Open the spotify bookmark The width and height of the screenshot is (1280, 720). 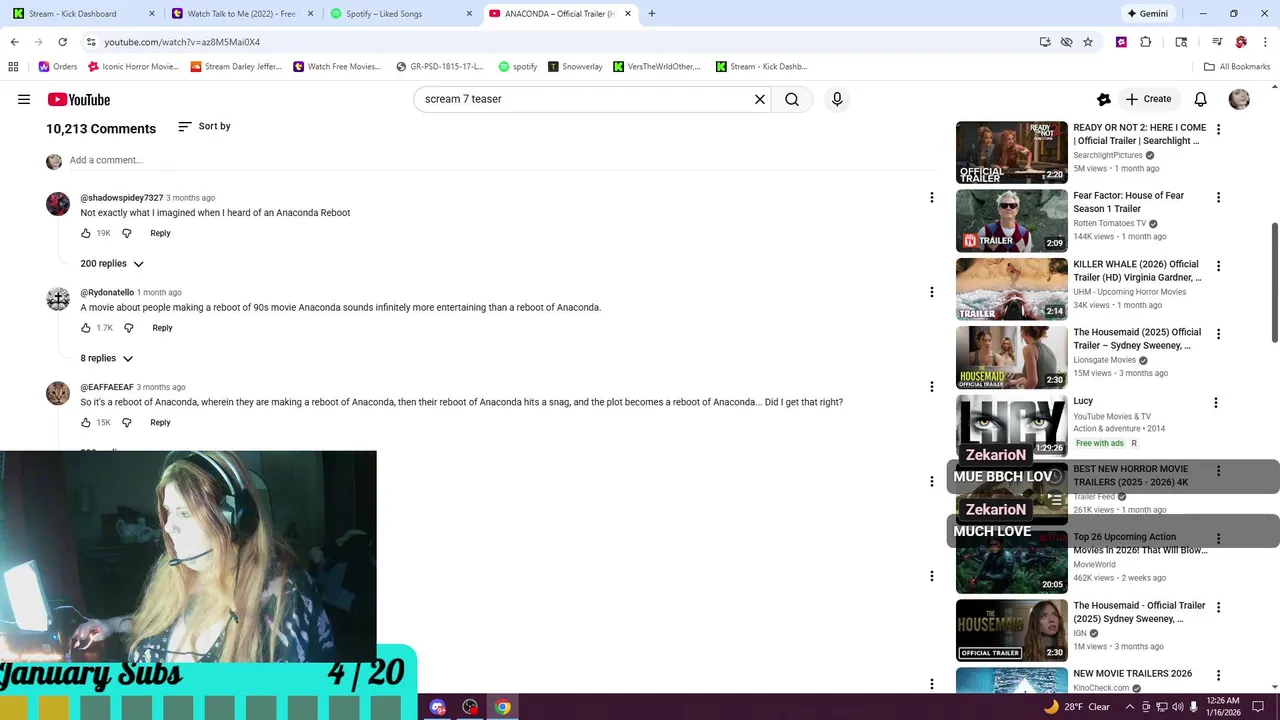[x=517, y=66]
